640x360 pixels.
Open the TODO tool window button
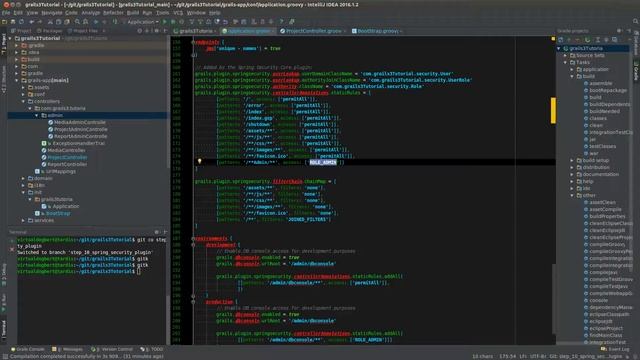coord(151,349)
